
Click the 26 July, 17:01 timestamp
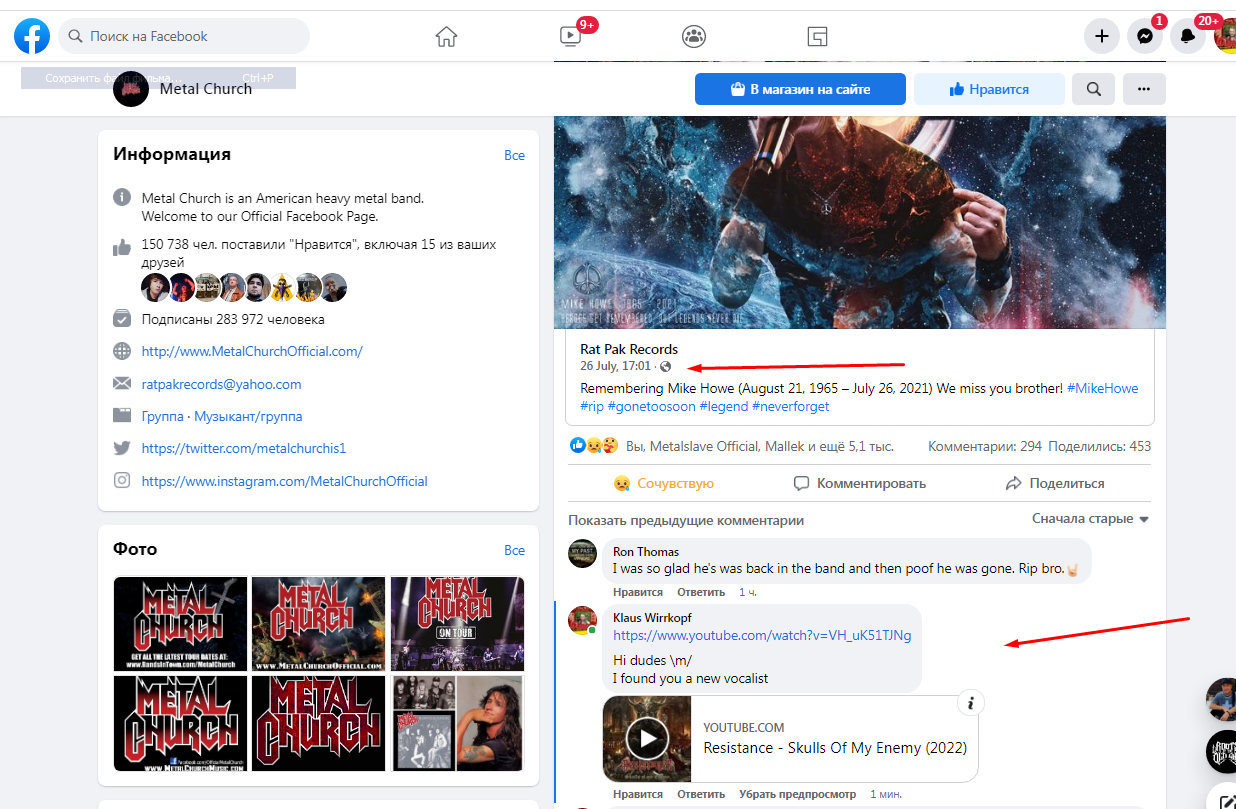click(615, 367)
